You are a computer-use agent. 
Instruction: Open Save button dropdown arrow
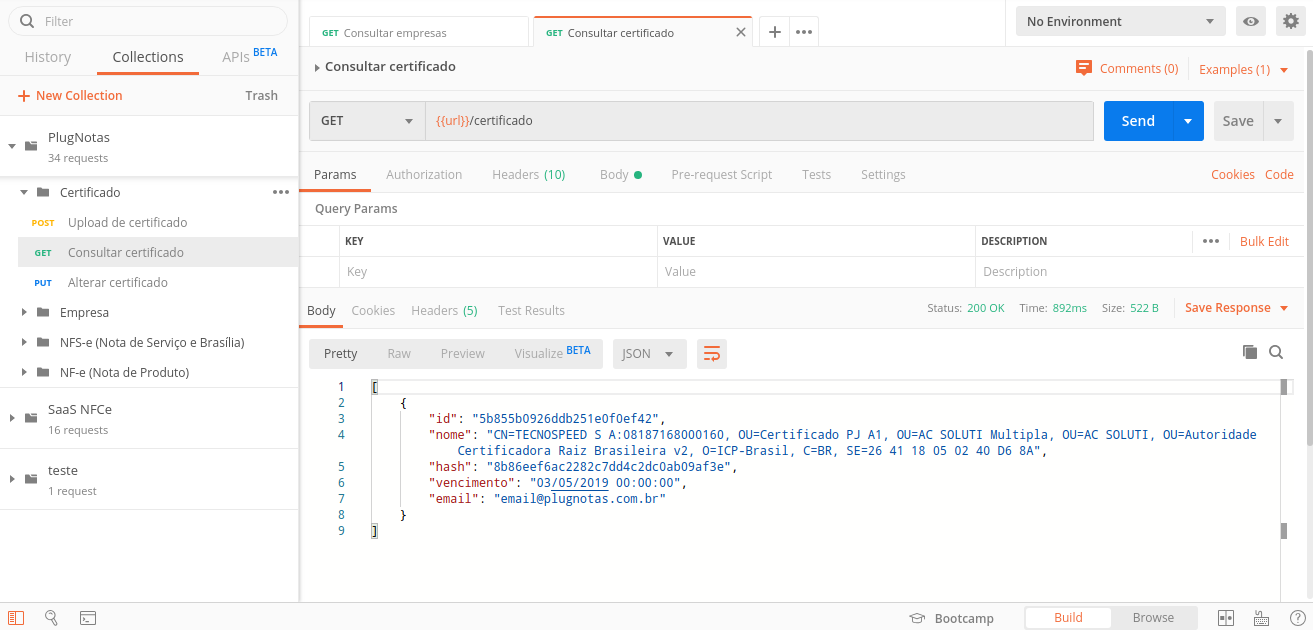[1277, 121]
